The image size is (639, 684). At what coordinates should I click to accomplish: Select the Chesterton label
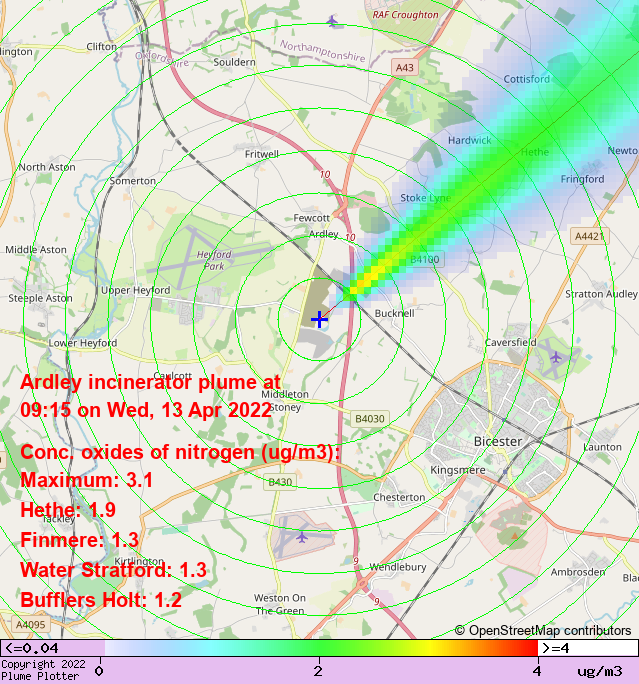pyautogui.click(x=399, y=497)
